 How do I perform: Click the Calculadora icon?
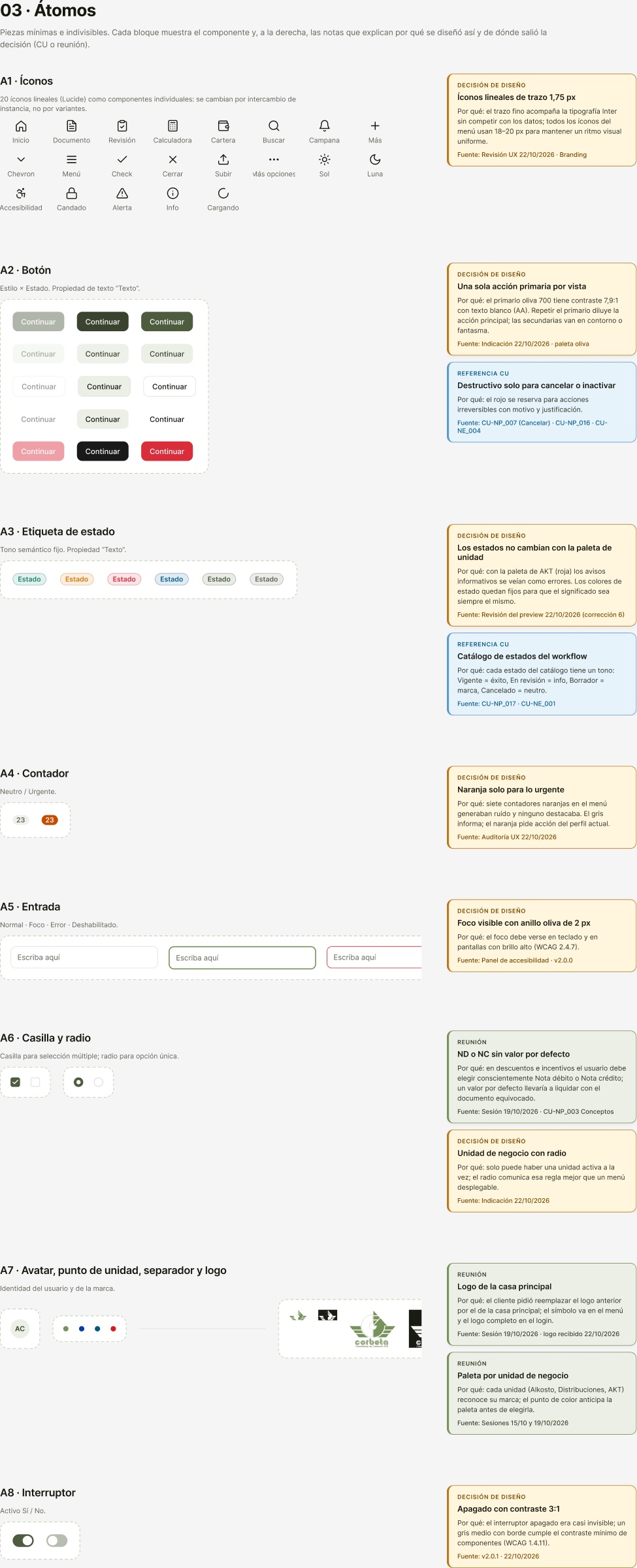[x=172, y=125]
